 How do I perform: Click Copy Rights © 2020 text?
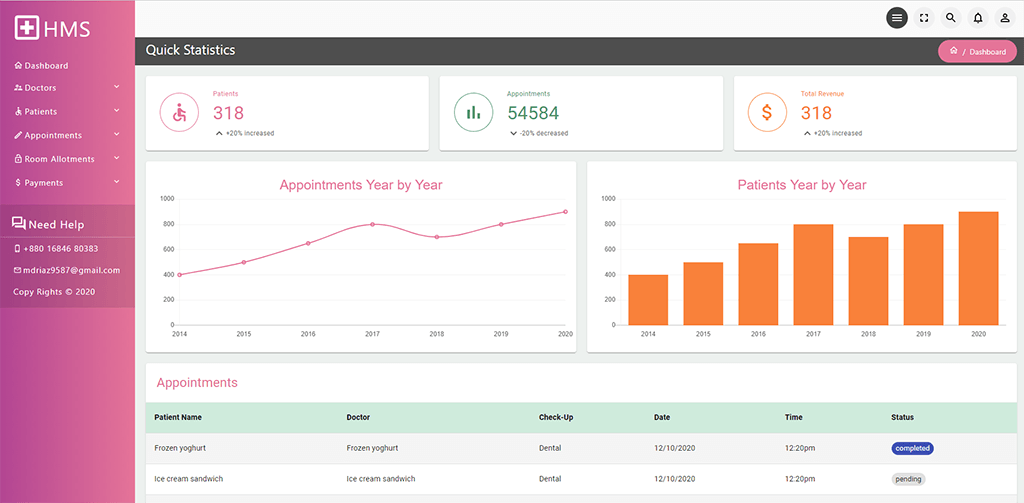pos(54,292)
